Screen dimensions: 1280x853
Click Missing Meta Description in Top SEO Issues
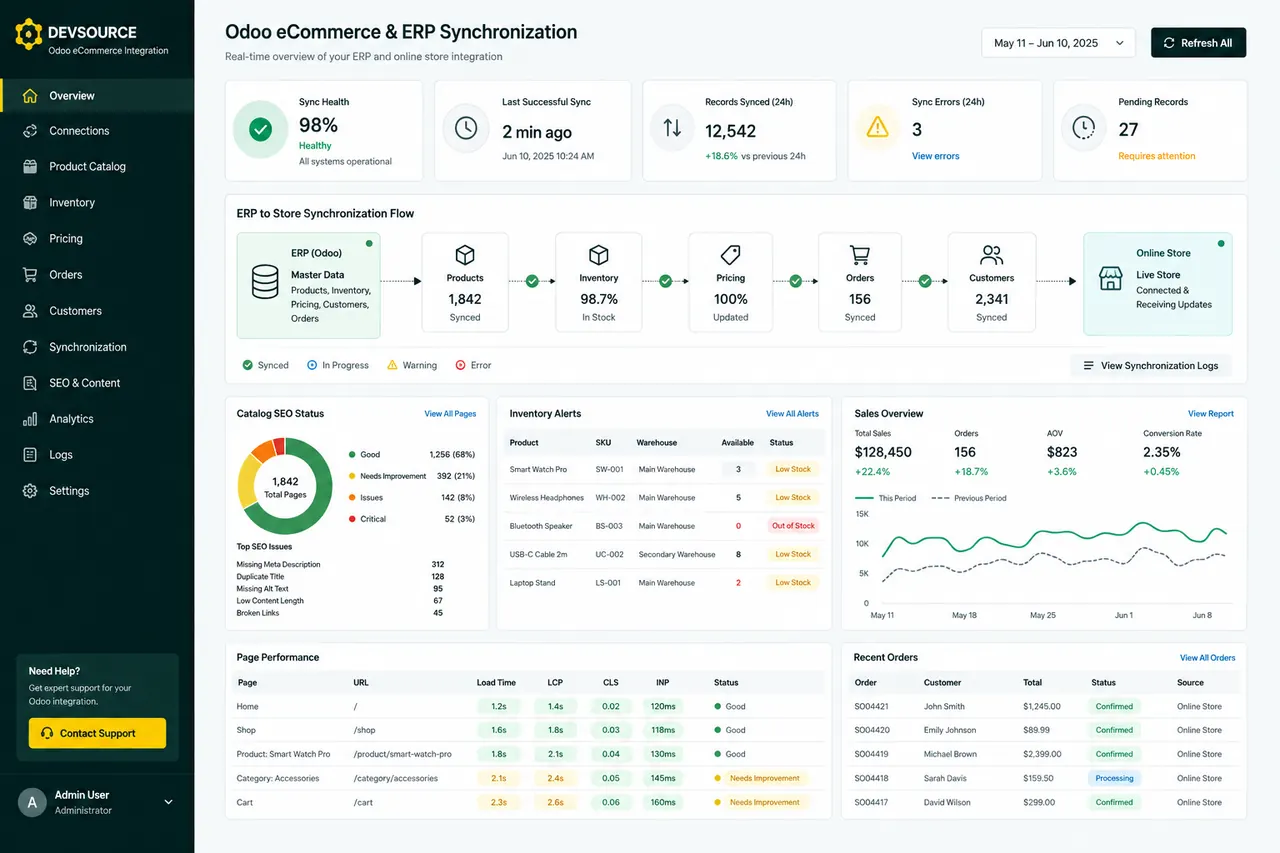[x=278, y=565]
